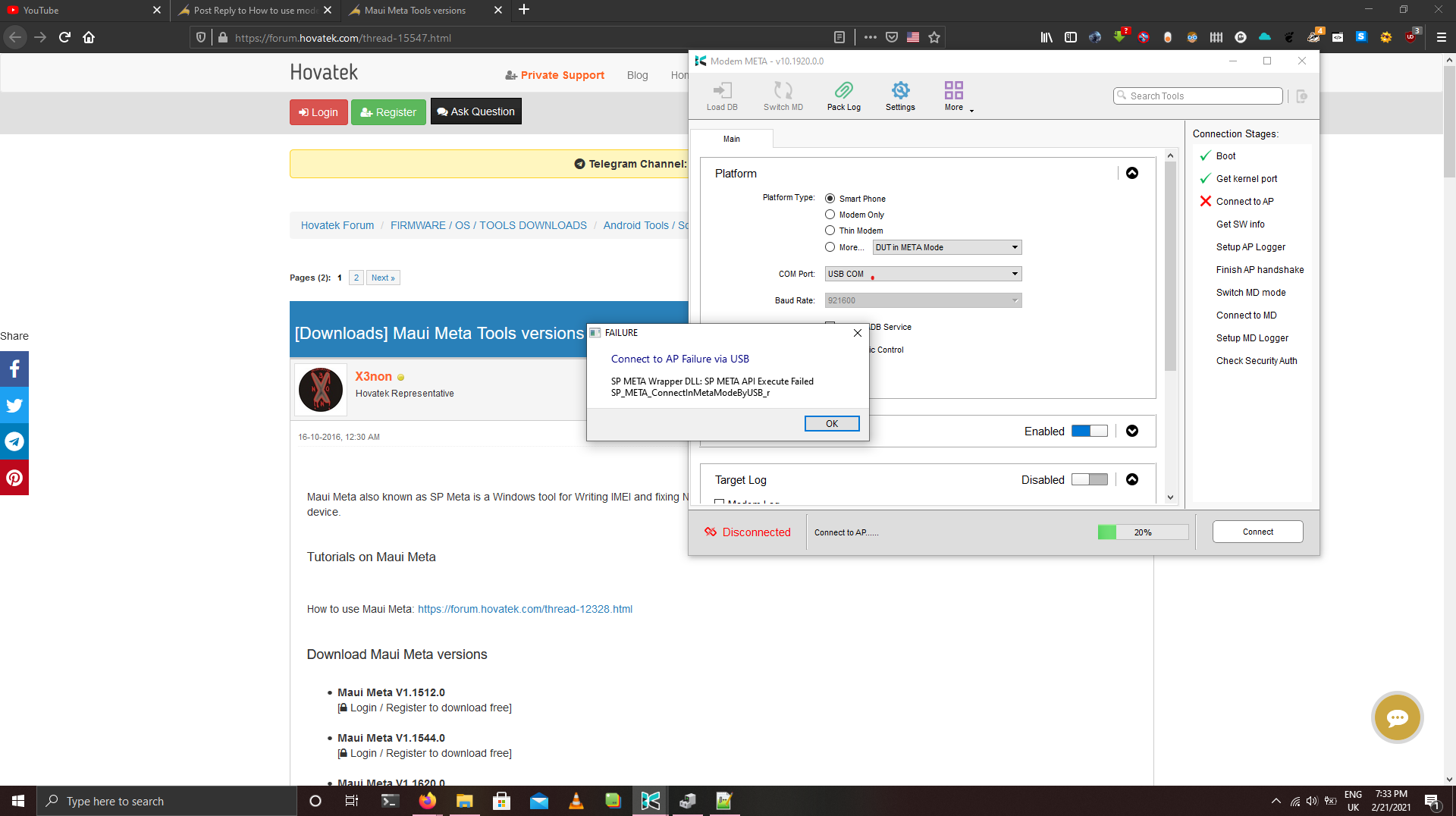
Task: Open the Pack Log tool
Action: coord(843,96)
